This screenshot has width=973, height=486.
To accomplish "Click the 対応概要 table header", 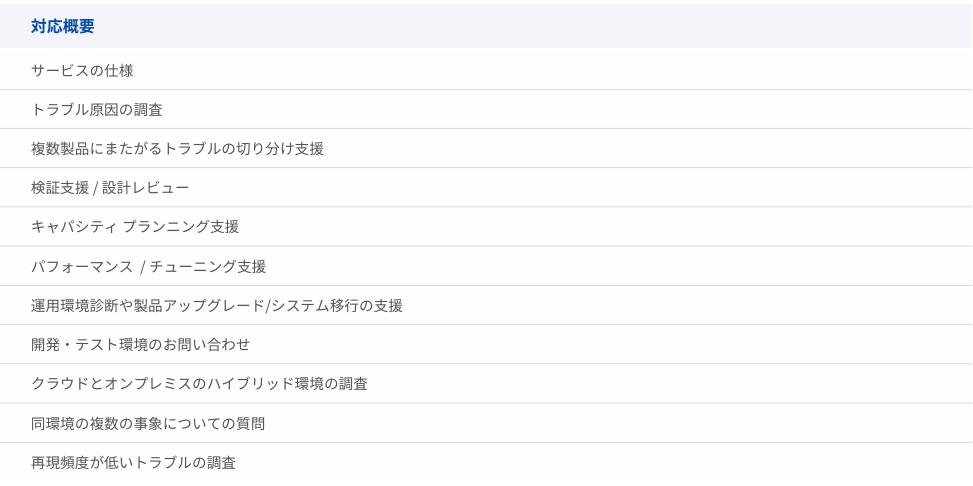I will tap(486, 26).
